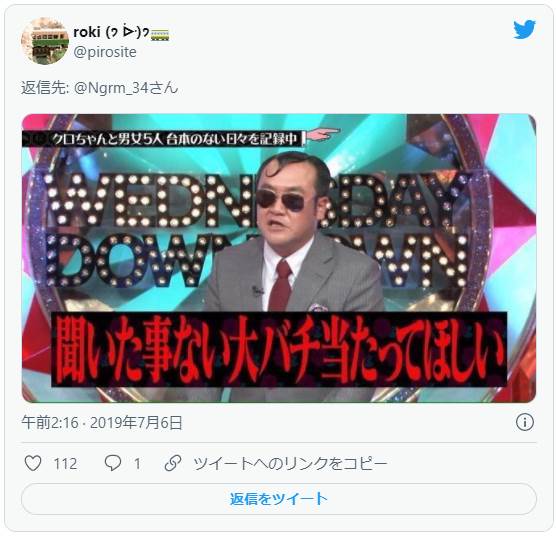Image resolution: width=556 pixels, height=536 pixels.
Task: Click the red caption 聞いた事ない大バチ当たってほしい
Action: point(279,349)
